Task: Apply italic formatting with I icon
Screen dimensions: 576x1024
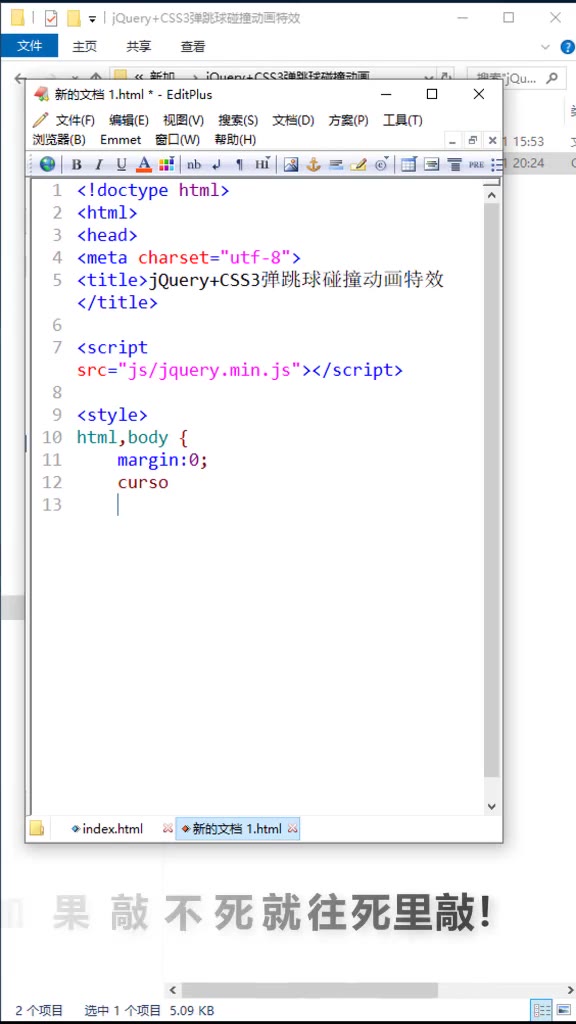Action: pos(99,165)
